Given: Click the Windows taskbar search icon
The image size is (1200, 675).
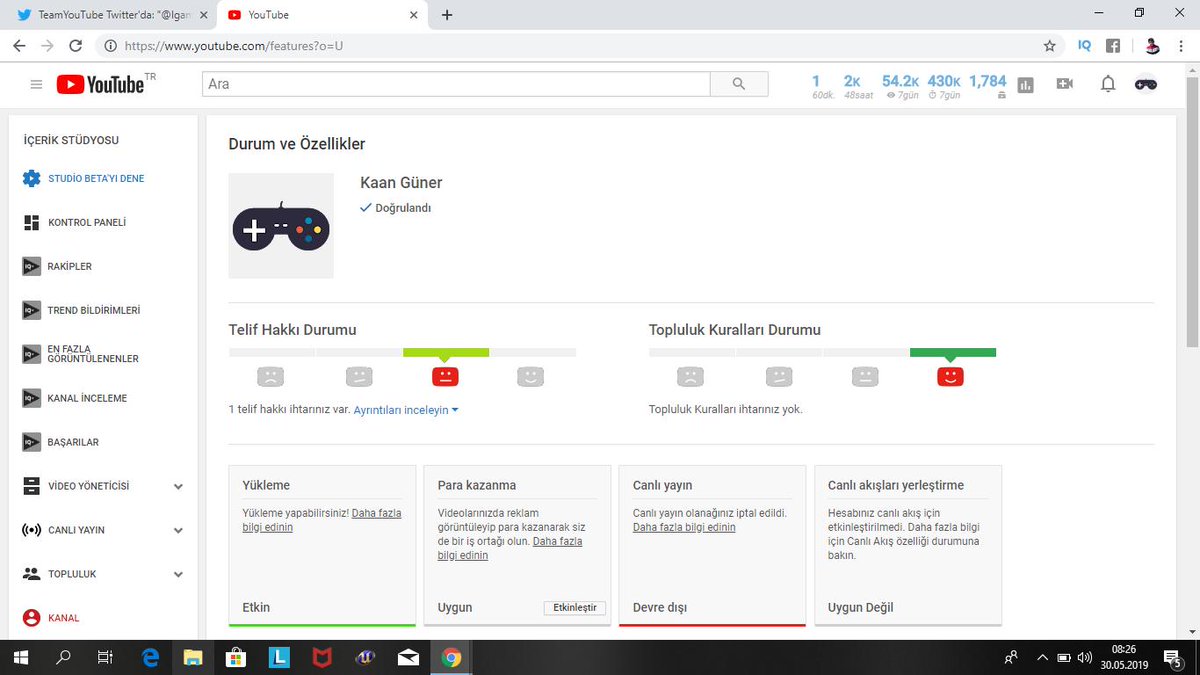Looking at the screenshot, I should coord(63,657).
